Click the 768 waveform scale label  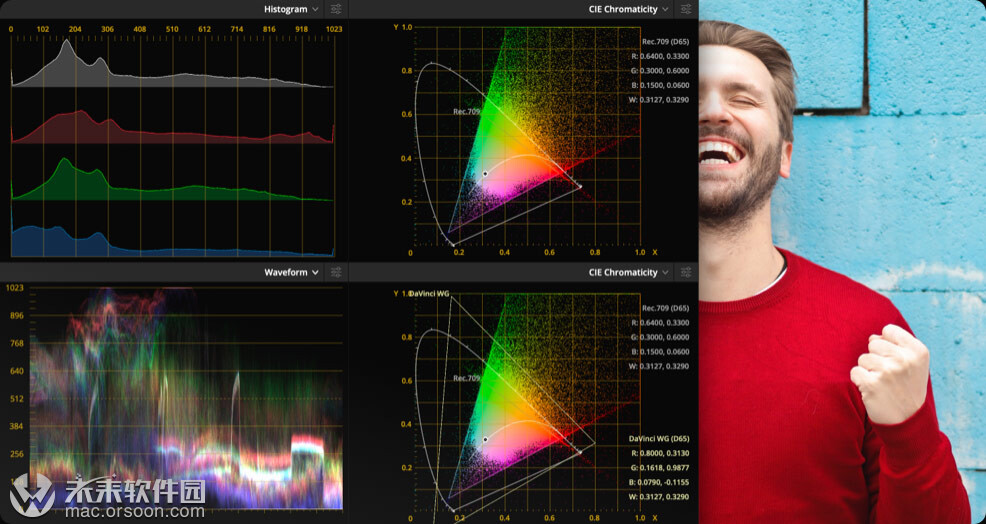point(16,343)
